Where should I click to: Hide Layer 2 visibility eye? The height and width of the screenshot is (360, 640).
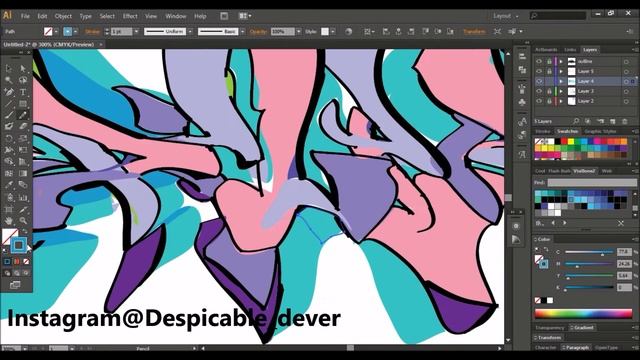(x=539, y=101)
